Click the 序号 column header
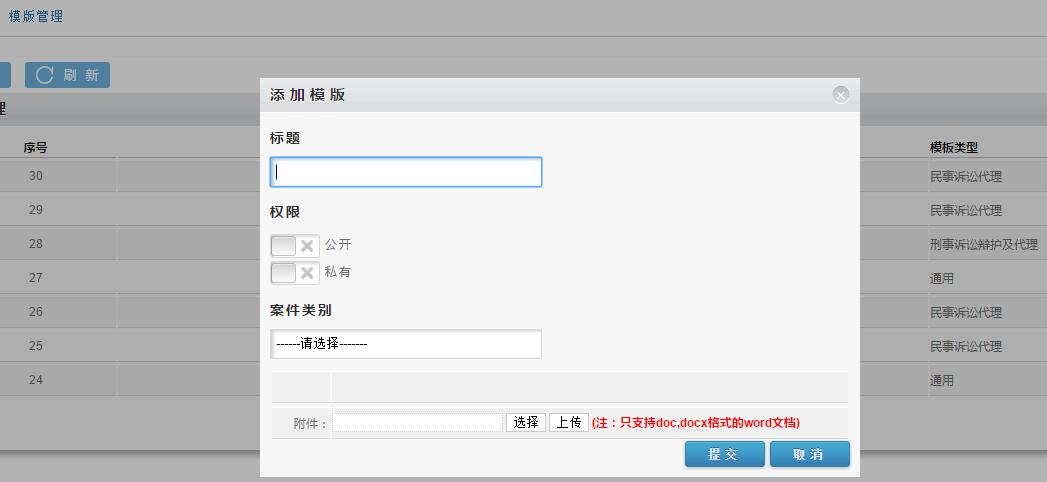Screen dimensions: 1047x482 pos(36,147)
